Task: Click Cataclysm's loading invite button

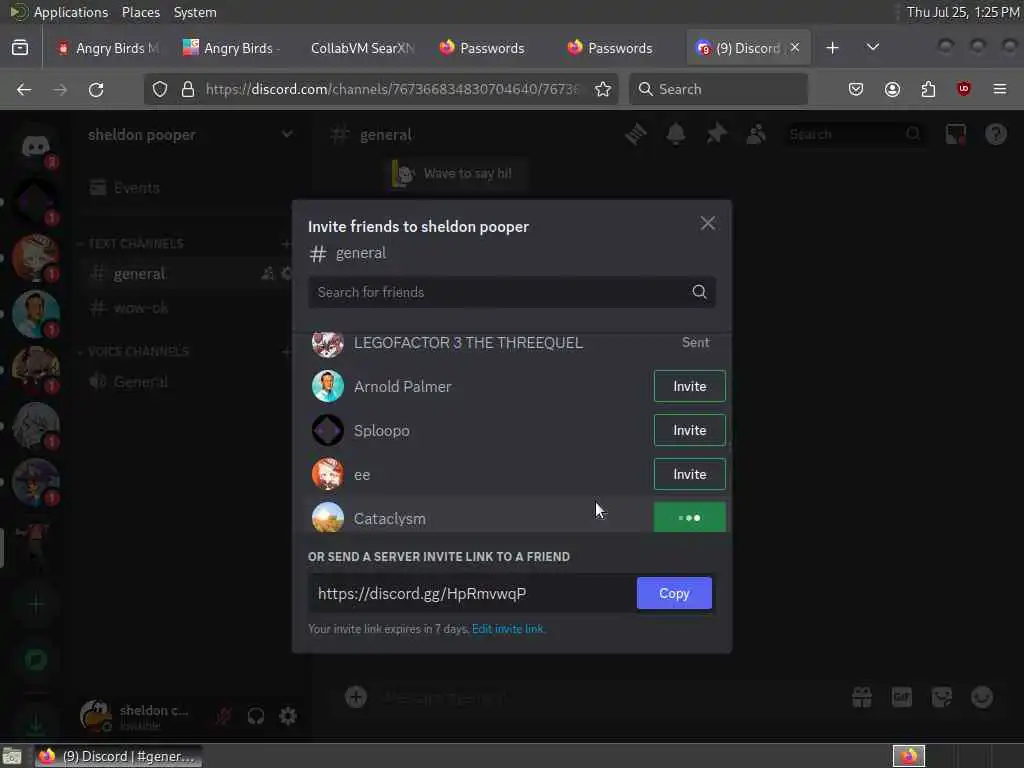Action: (x=689, y=517)
